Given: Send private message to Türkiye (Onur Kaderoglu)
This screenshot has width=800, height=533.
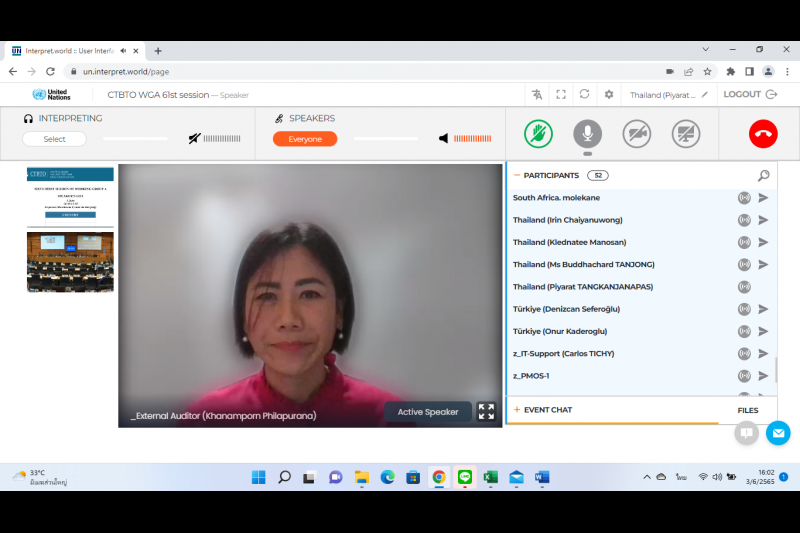Looking at the screenshot, I should pyautogui.click(x=763, y=331).
